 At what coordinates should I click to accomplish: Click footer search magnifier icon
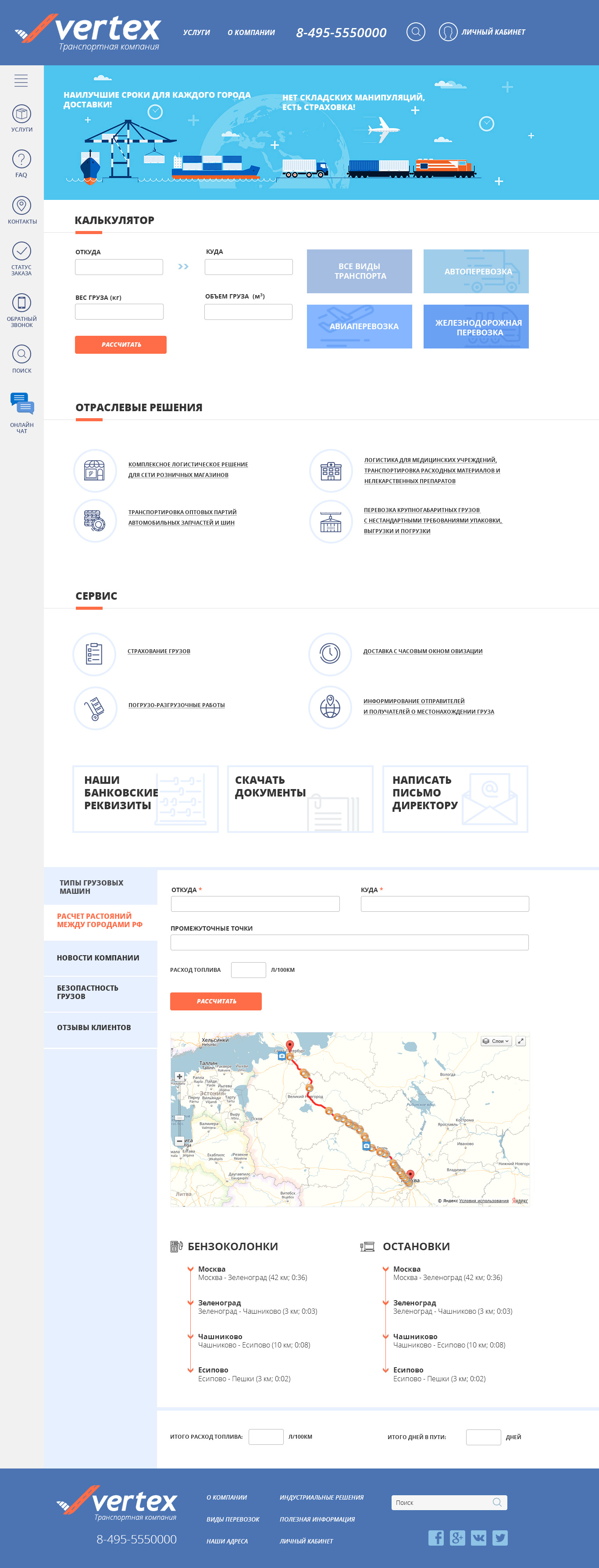tap(497, 1502)
